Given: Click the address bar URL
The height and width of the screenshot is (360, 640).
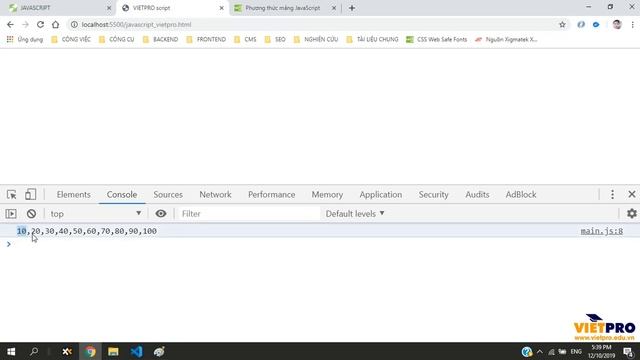Looking at the screenshot, I should (136, 24).
